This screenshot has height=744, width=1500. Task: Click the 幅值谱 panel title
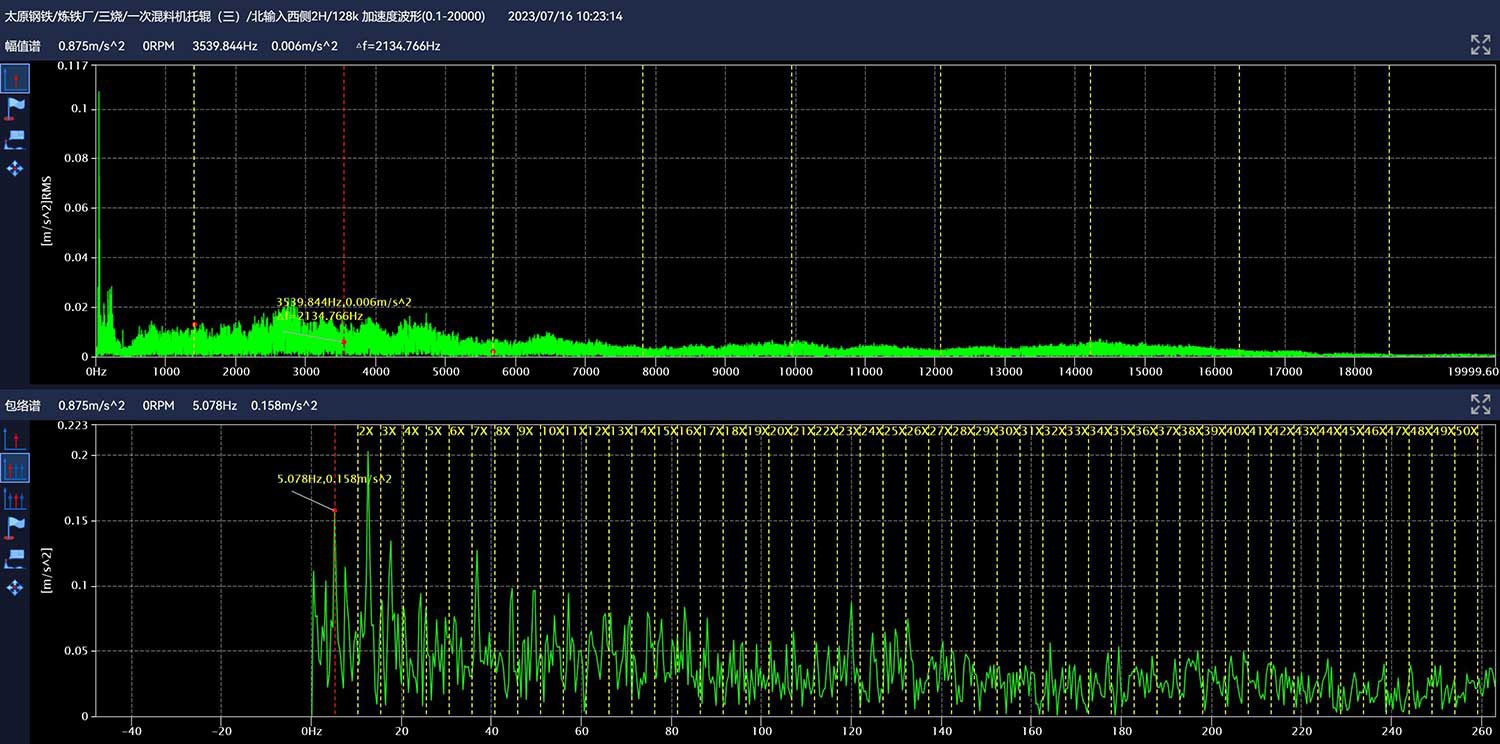click(22, 46)
